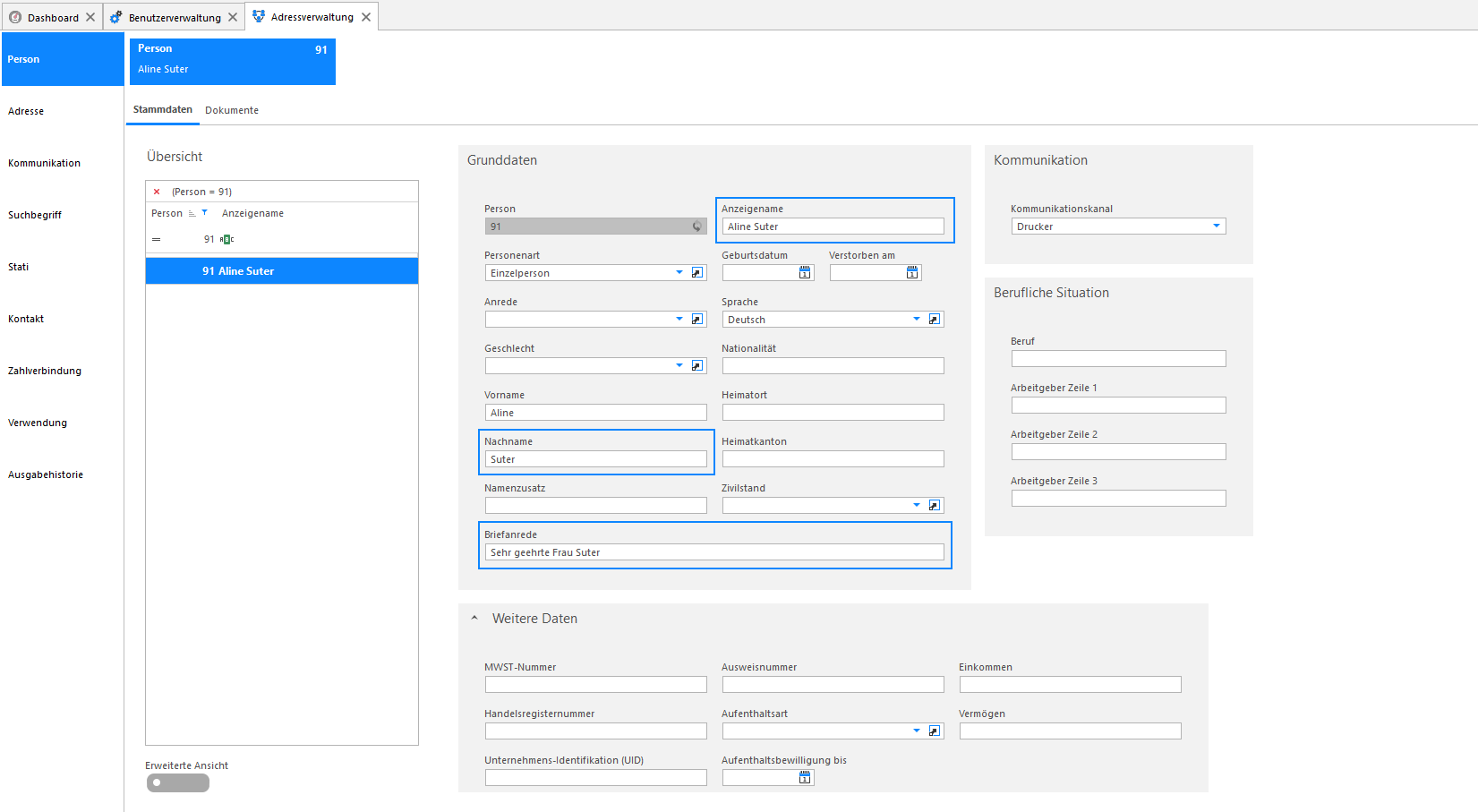Click the ABC operator icon in Anzeigename filter
This screenshot has height=812, width=1478.
click(227, 239)
